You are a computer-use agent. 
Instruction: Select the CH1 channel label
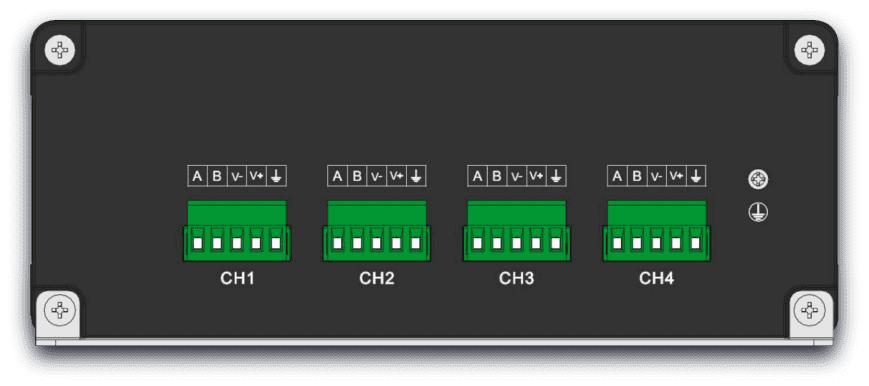tap(237, 278)
